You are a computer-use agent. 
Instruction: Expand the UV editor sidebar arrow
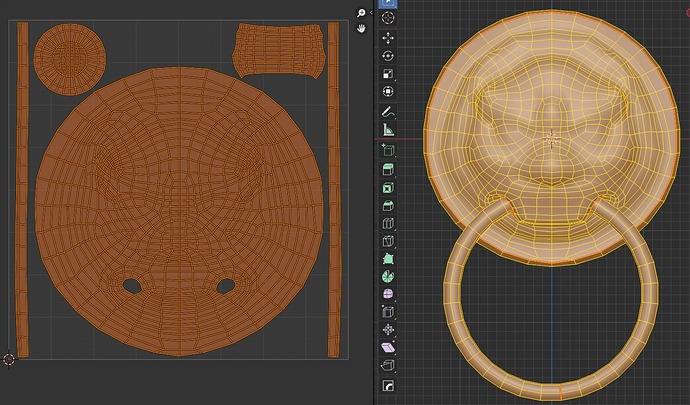(x=371, y=13)
